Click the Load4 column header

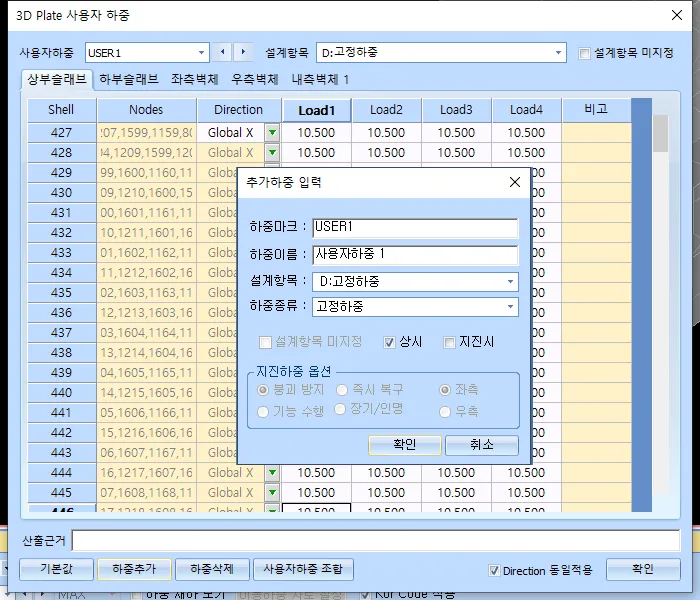click(526, 110)
